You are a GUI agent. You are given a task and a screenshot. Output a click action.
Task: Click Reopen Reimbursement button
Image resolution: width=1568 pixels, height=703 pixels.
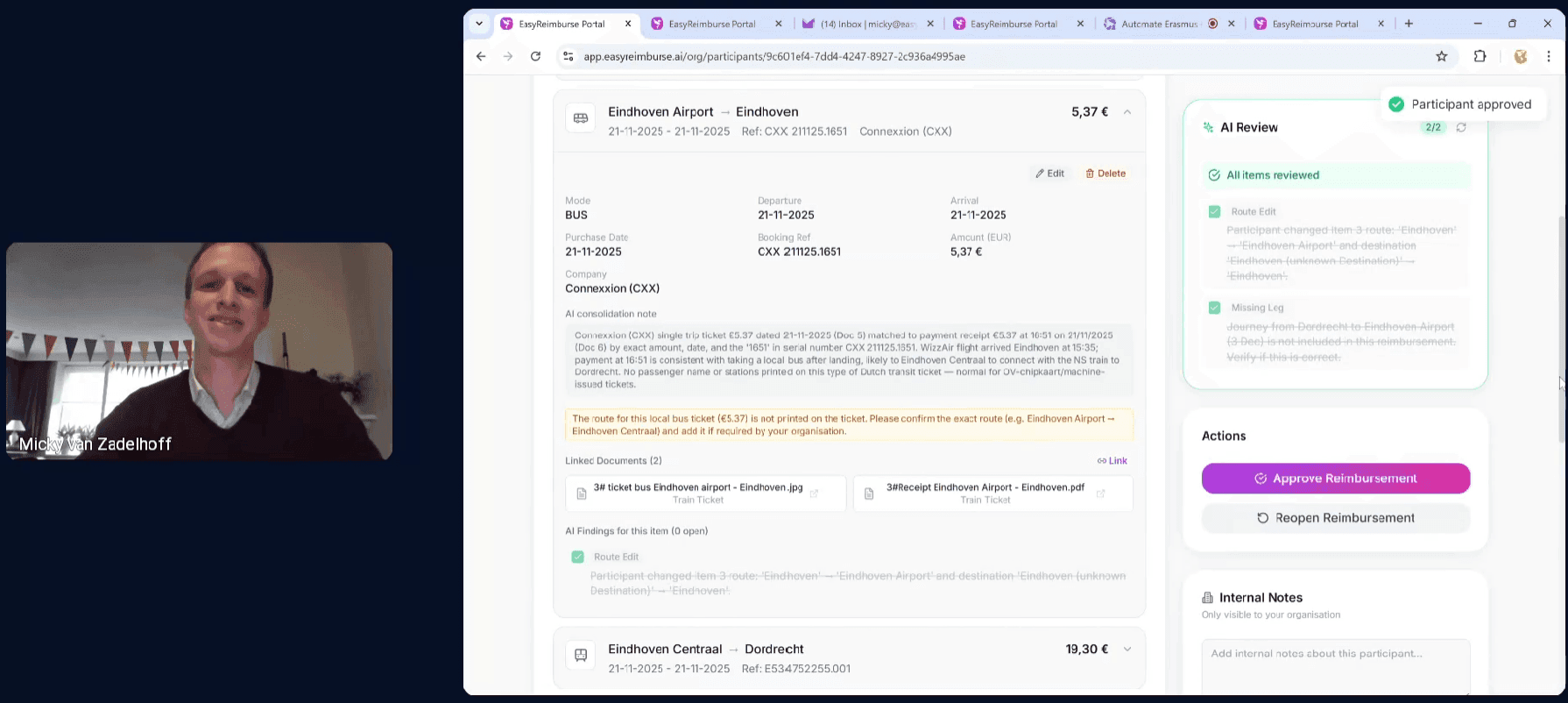click(1336, 518)
